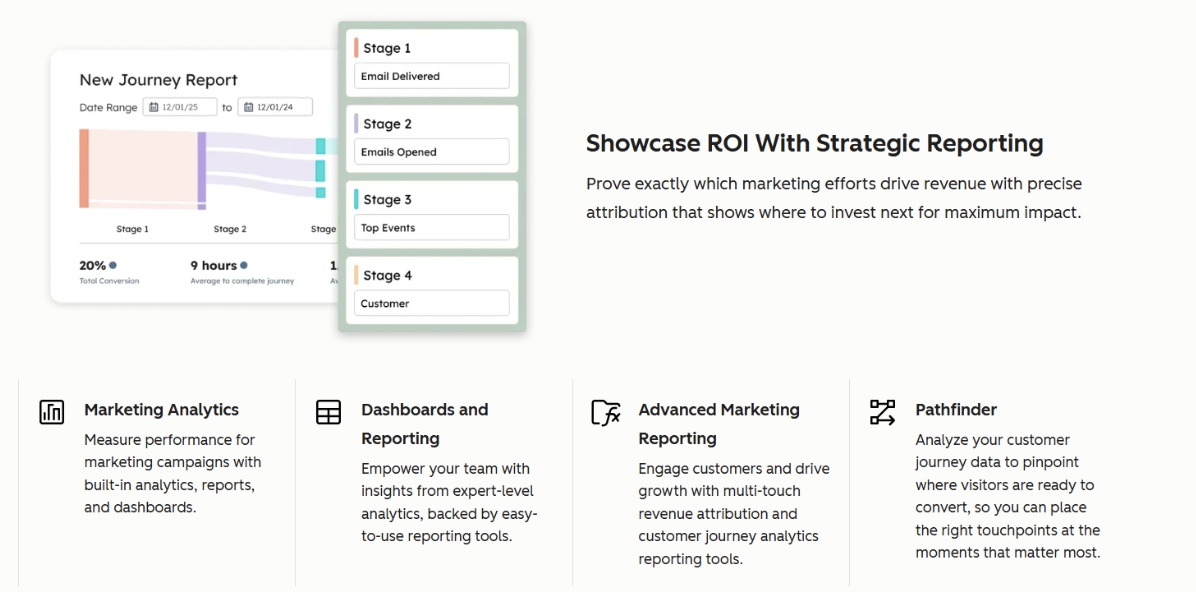Screen dimensions: 1196x592
Task: Select the Stage 3 Top Events field
Action: [431, 228]
